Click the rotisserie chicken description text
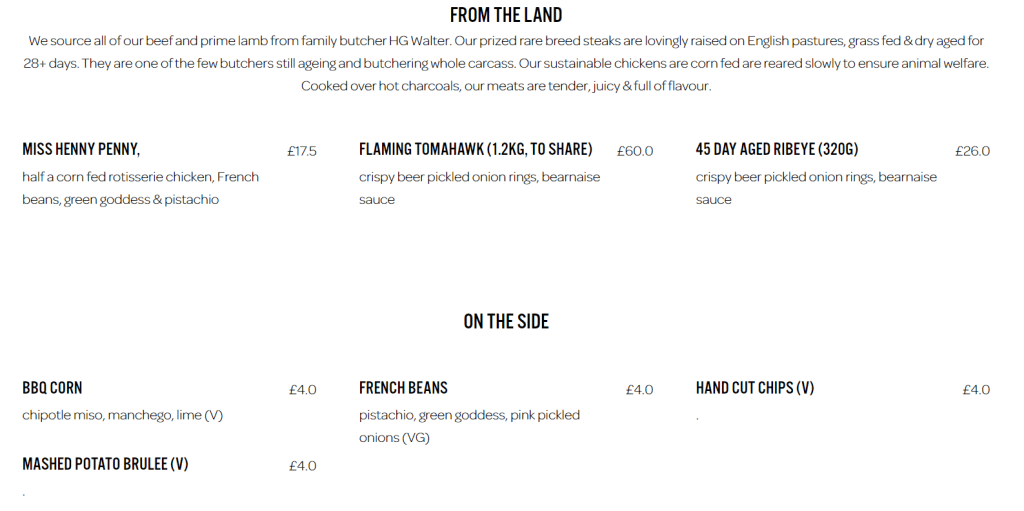This screenshot has width=1024, height=511. [140, 188]
